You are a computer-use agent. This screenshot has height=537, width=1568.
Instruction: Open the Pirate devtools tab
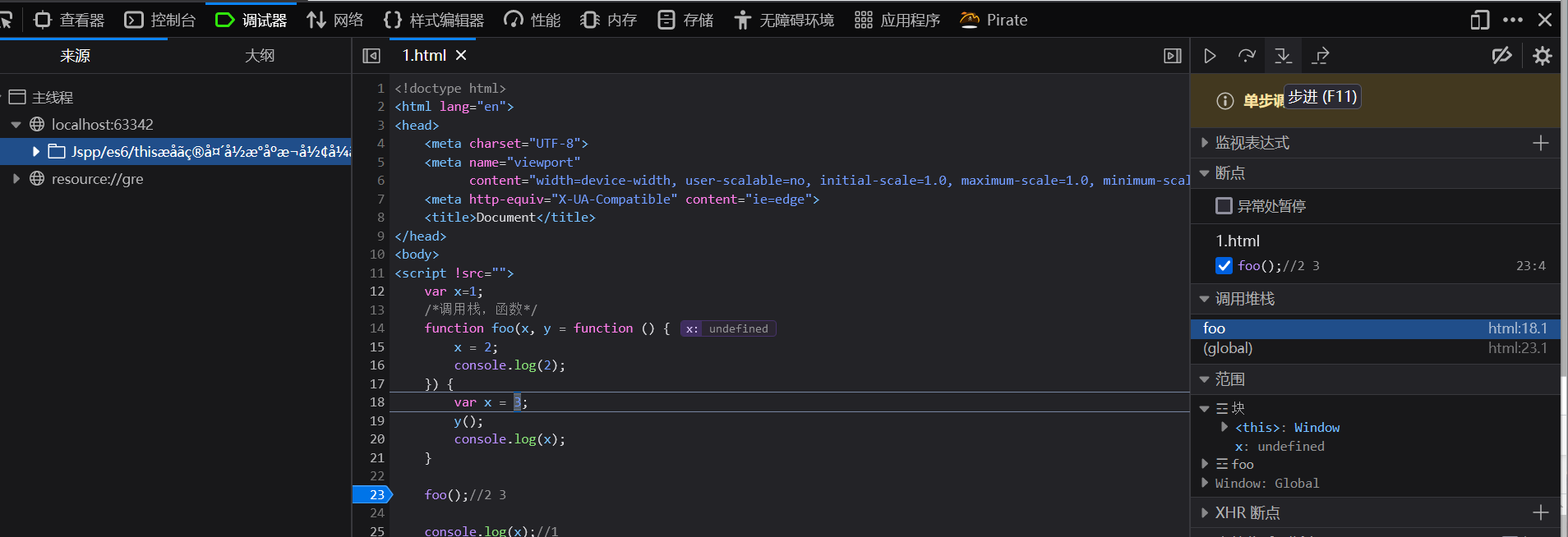[994, 20]
